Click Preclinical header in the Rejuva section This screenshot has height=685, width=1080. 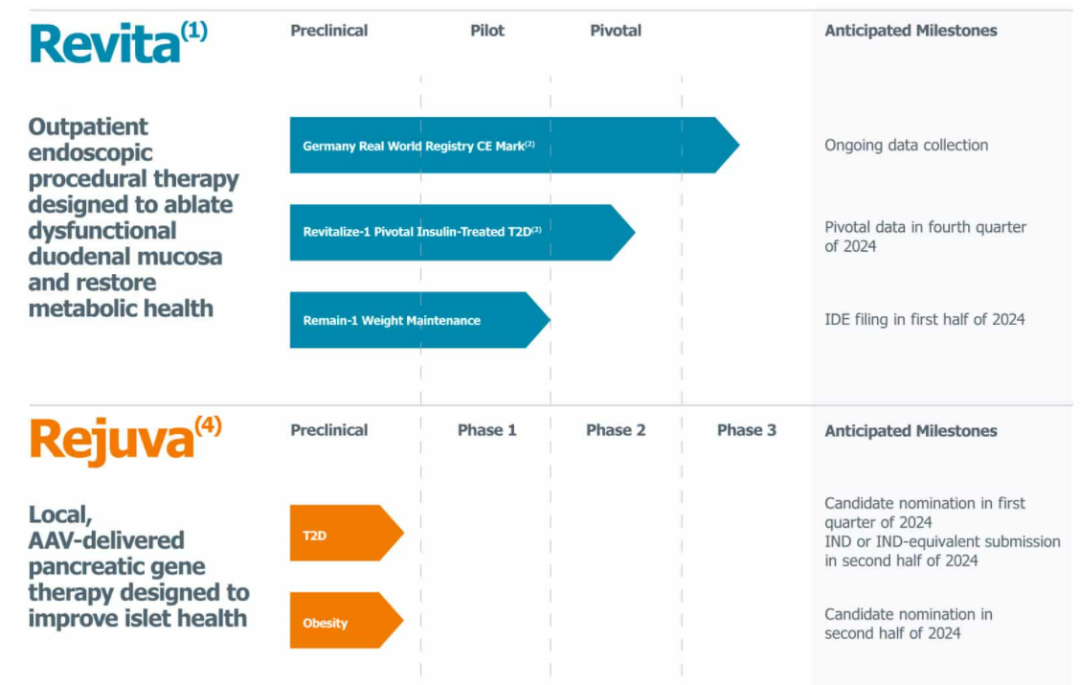point(329,430)
